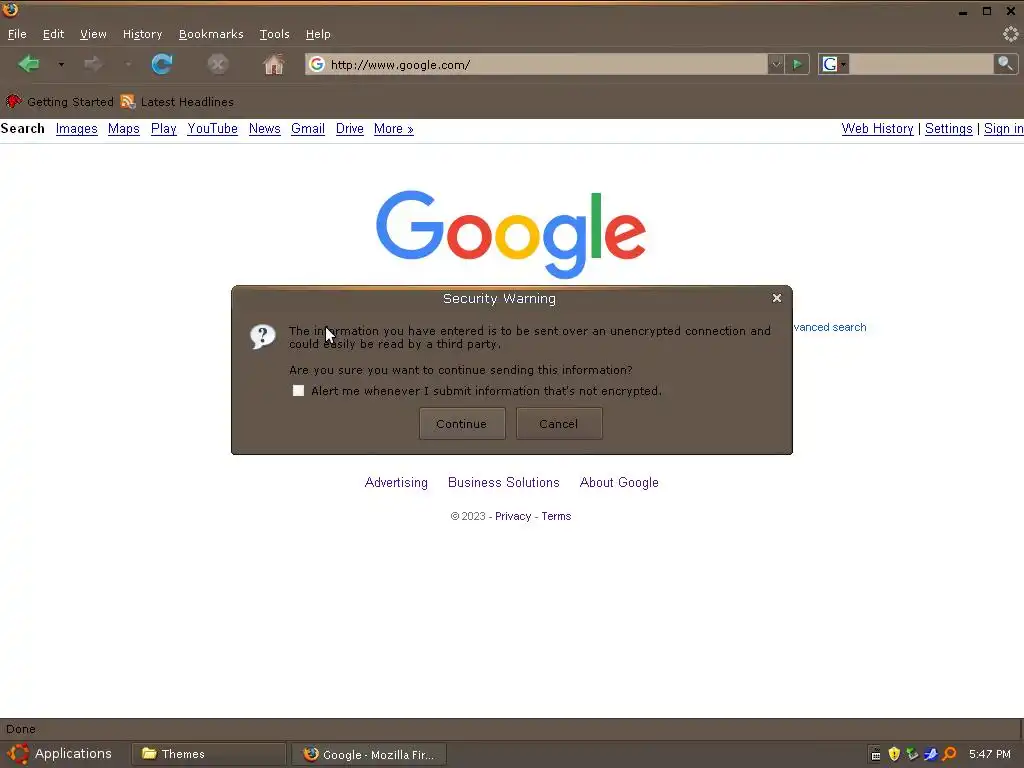Open the Getting Started bookmark

pyautogui.click(x=59, y=101)
